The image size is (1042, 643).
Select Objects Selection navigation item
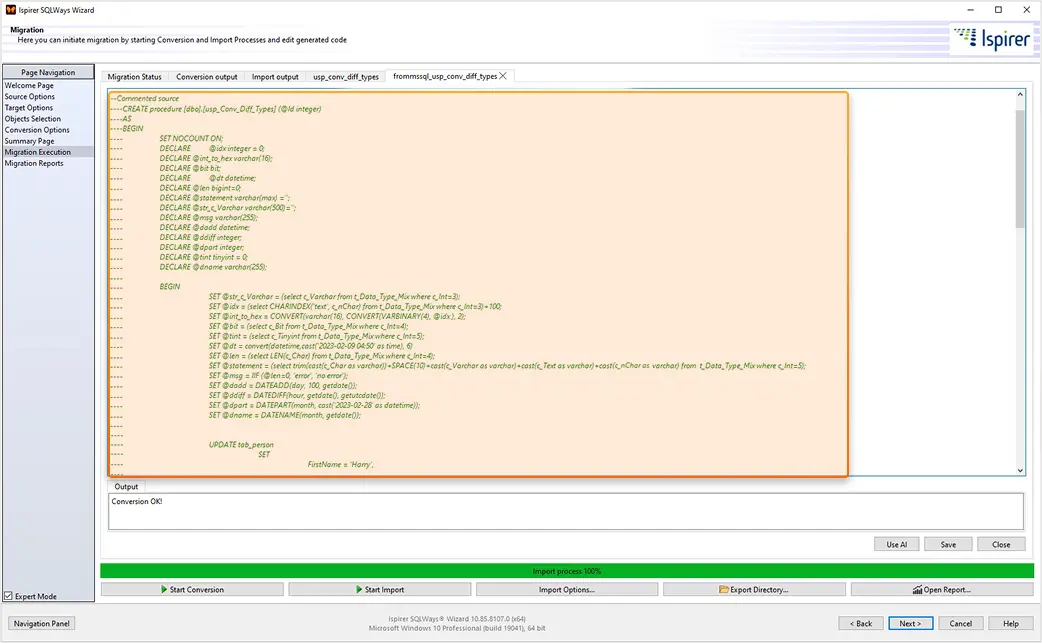(x=33, y=119)
